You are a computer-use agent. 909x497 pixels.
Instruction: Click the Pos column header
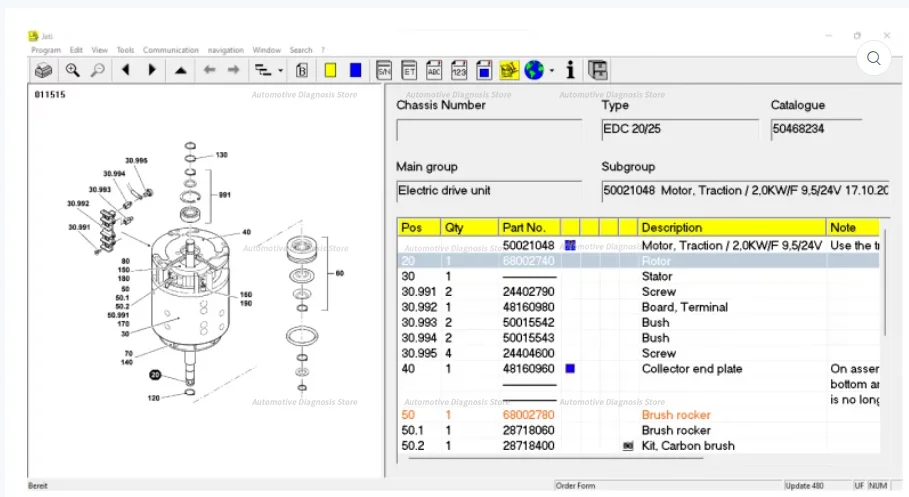pos(419,227)
